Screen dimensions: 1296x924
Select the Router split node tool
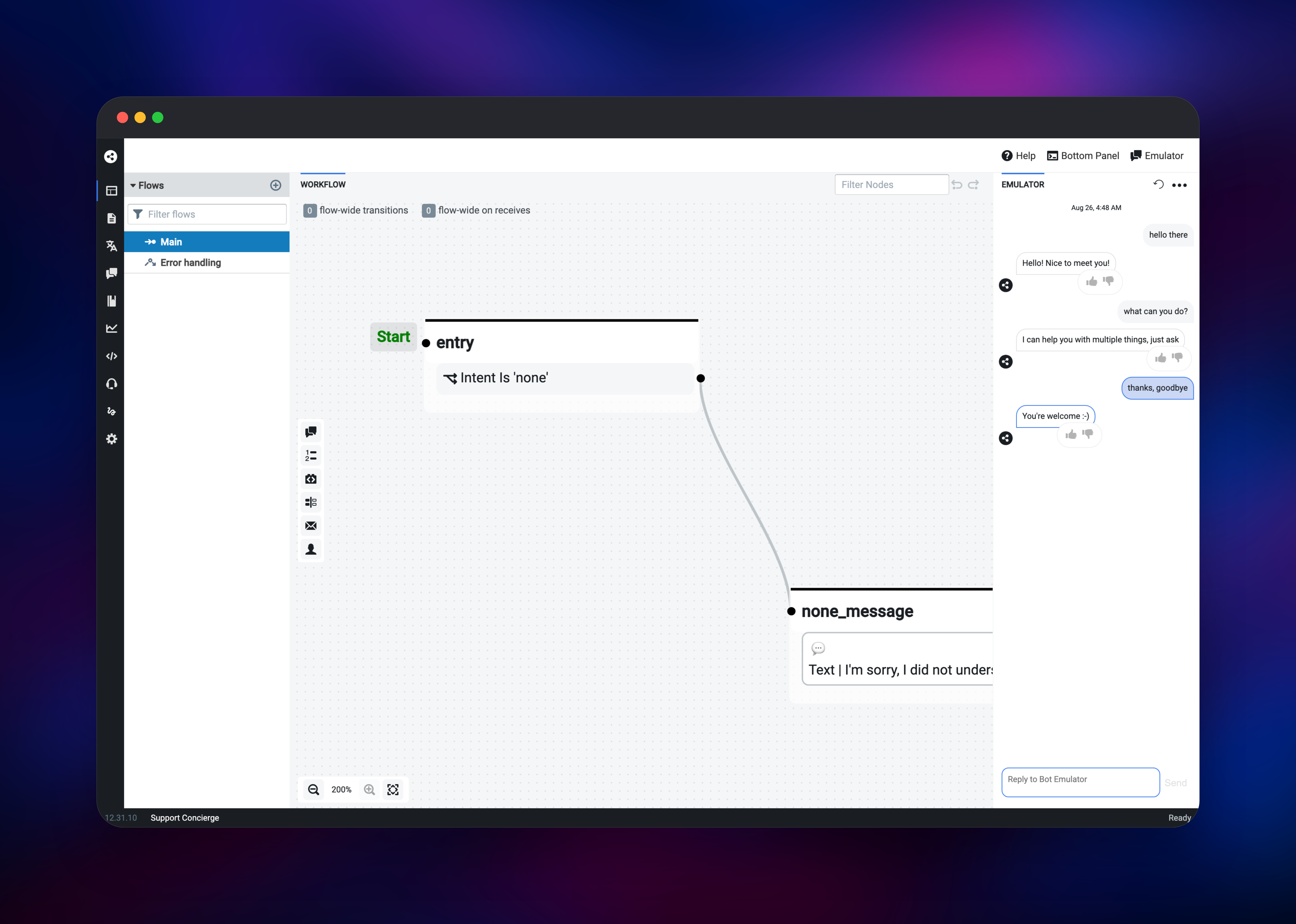pos(311,502)
